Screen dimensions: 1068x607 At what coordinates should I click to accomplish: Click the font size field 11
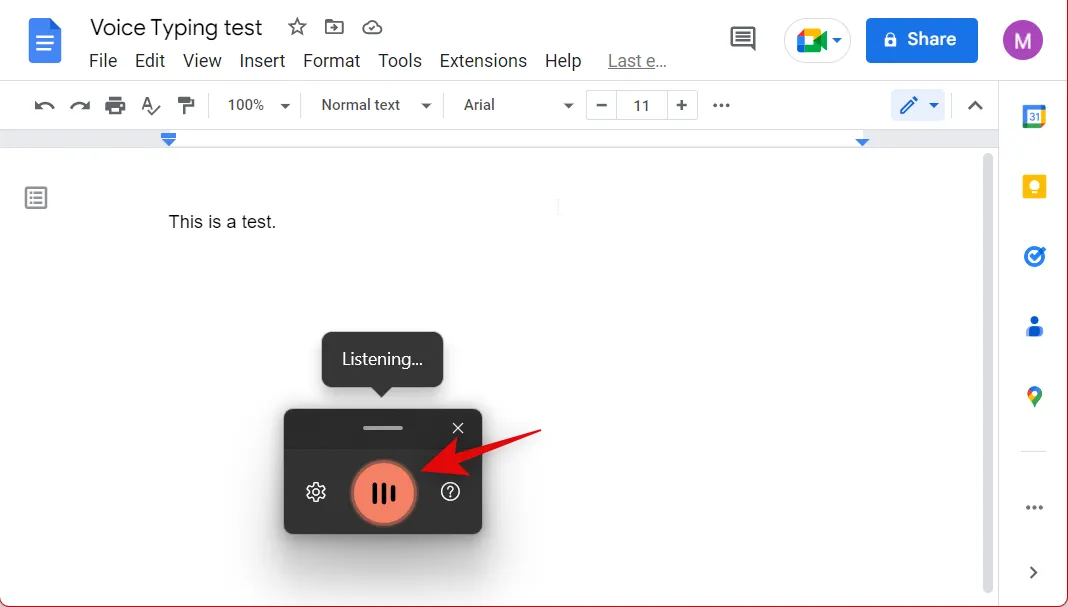coord(642,106)
